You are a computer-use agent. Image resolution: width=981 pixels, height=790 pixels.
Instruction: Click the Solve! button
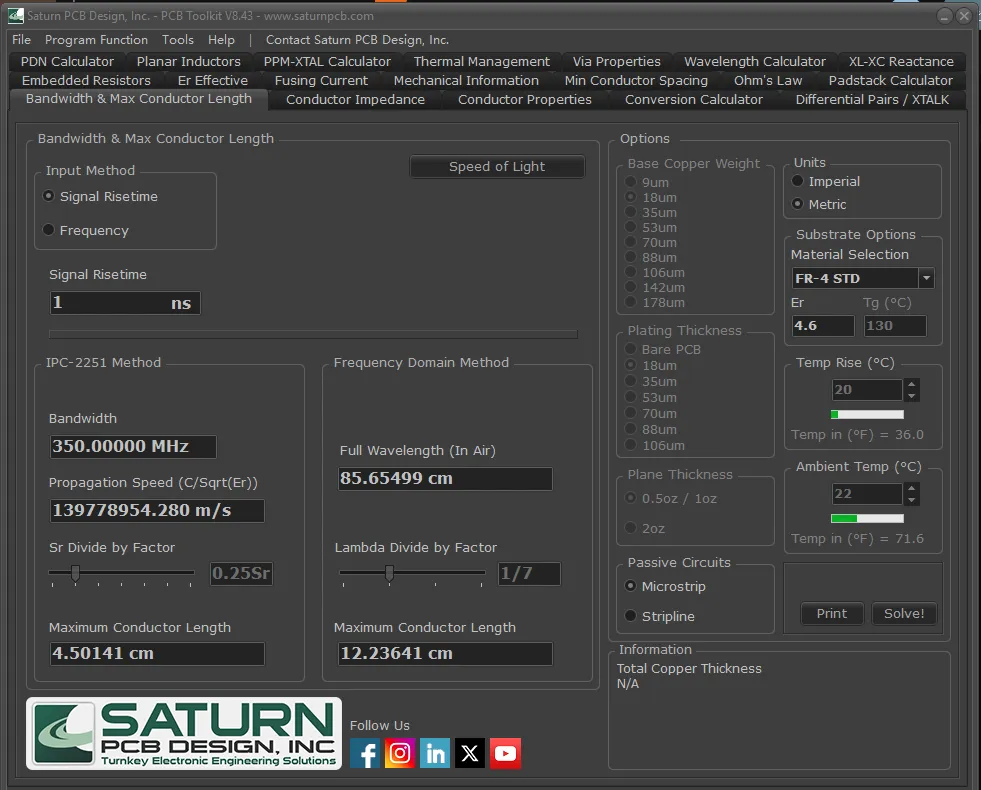903,614
